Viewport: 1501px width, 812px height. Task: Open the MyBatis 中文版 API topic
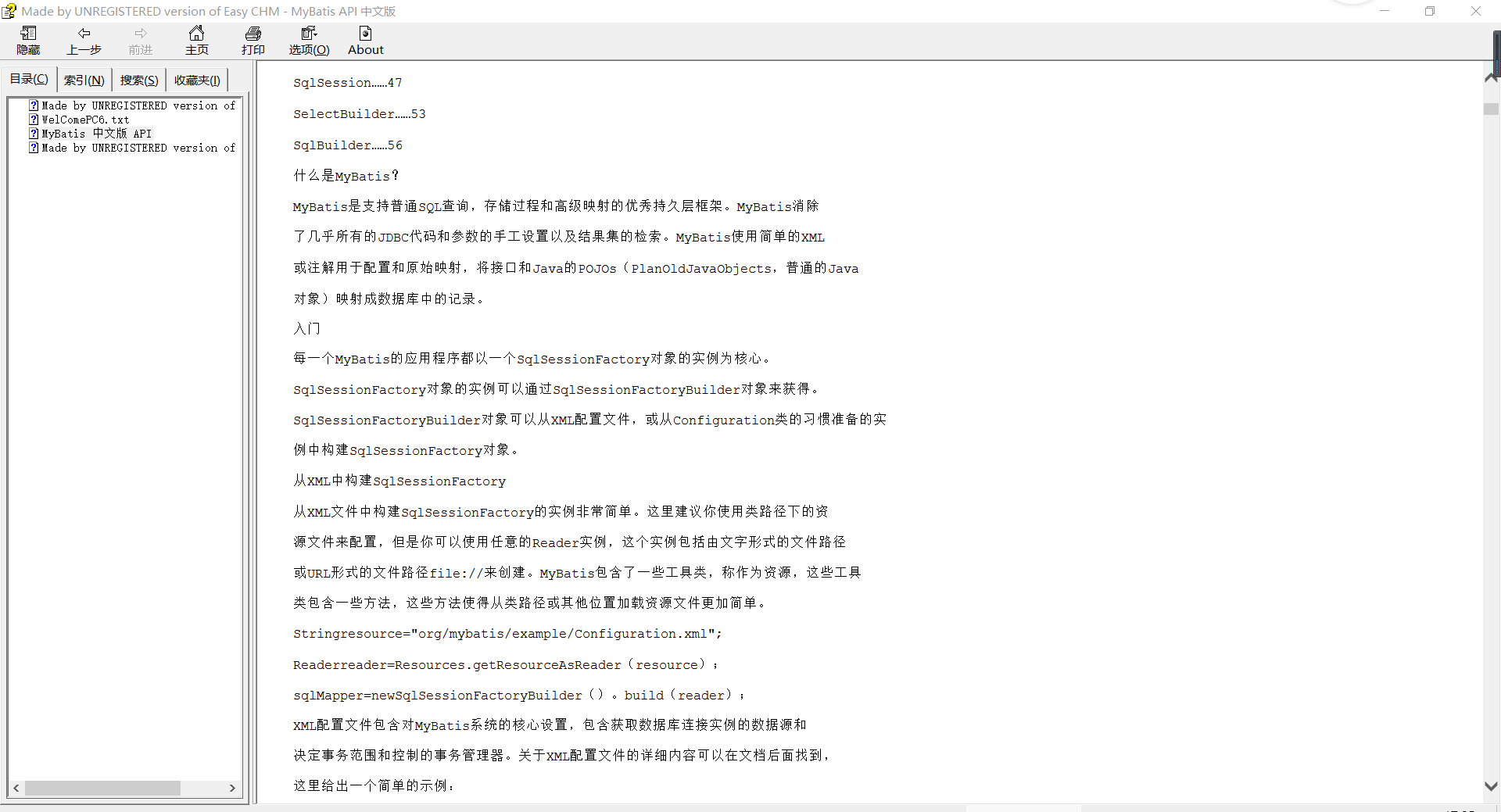pyautogui.click(x=97, y=134)
